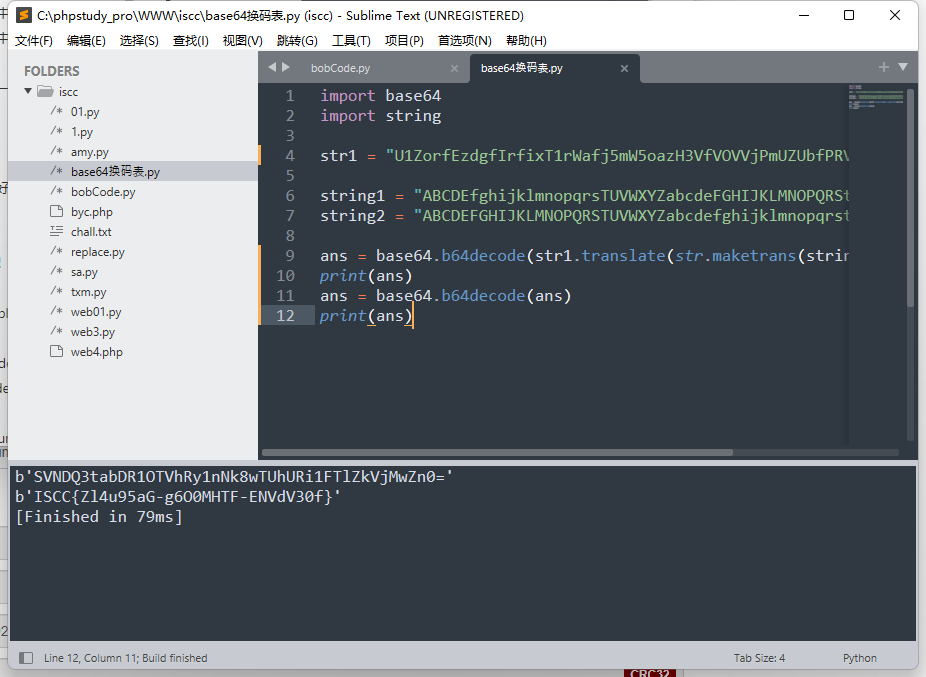Click line number 4 in the gutter
This screenshot has width=926, height=677.
tap(289, 156)
